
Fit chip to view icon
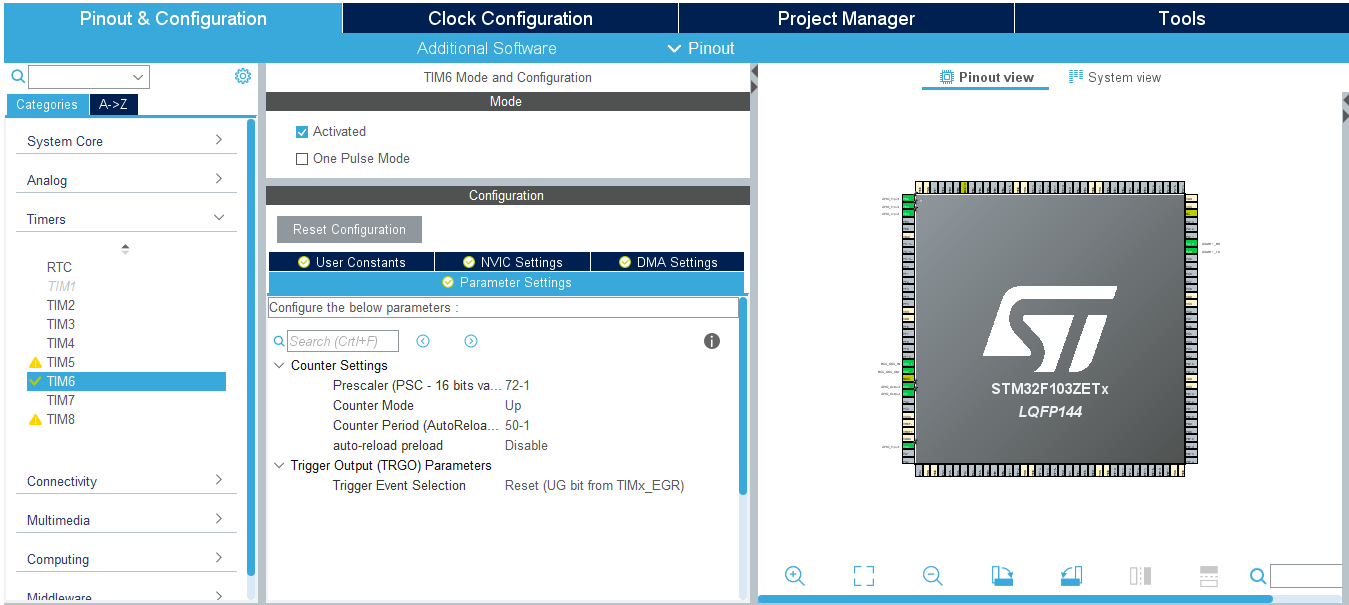click(x=864, y=576)
